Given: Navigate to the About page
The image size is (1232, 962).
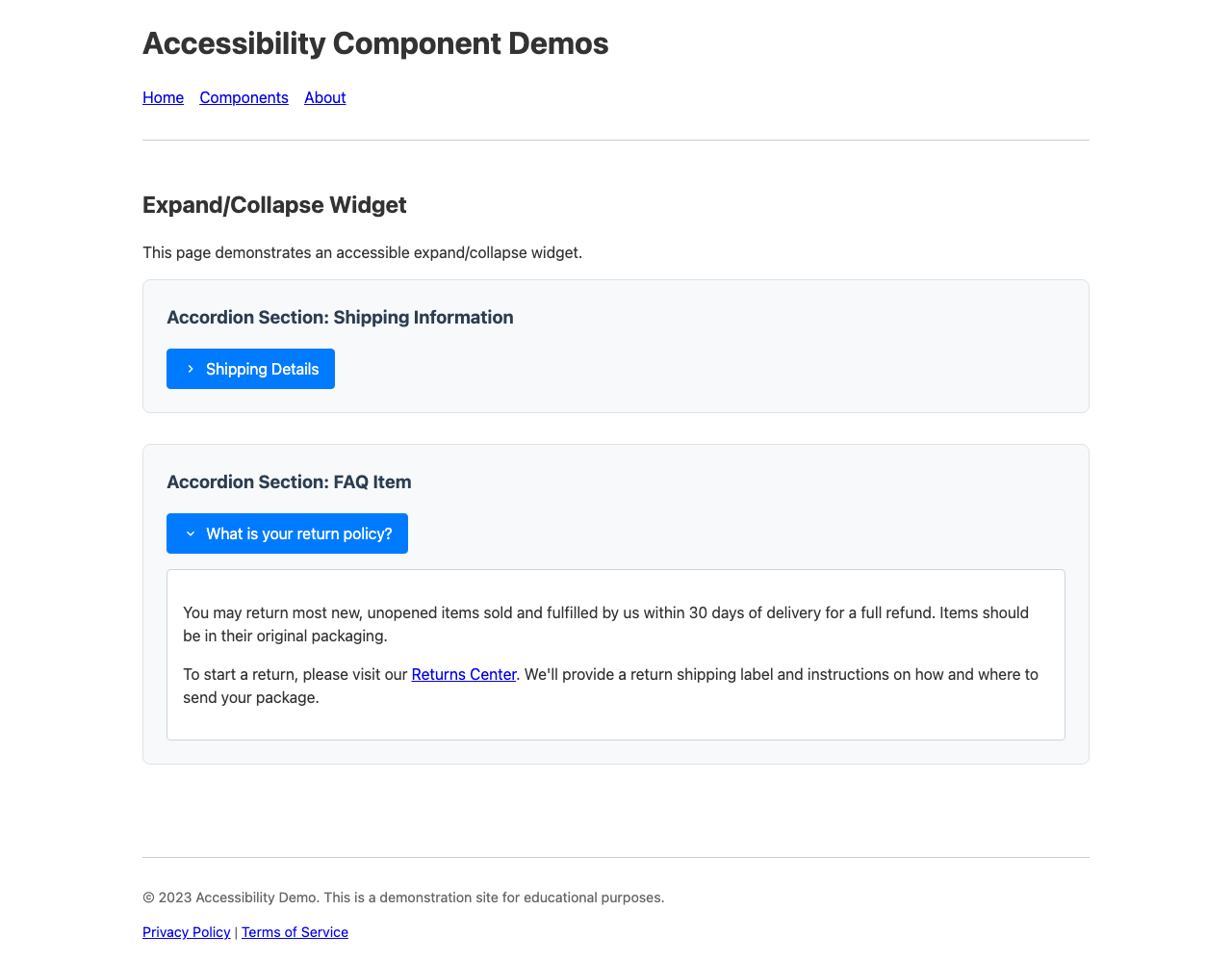Looking at the screenshot, I should pos(324,97).
